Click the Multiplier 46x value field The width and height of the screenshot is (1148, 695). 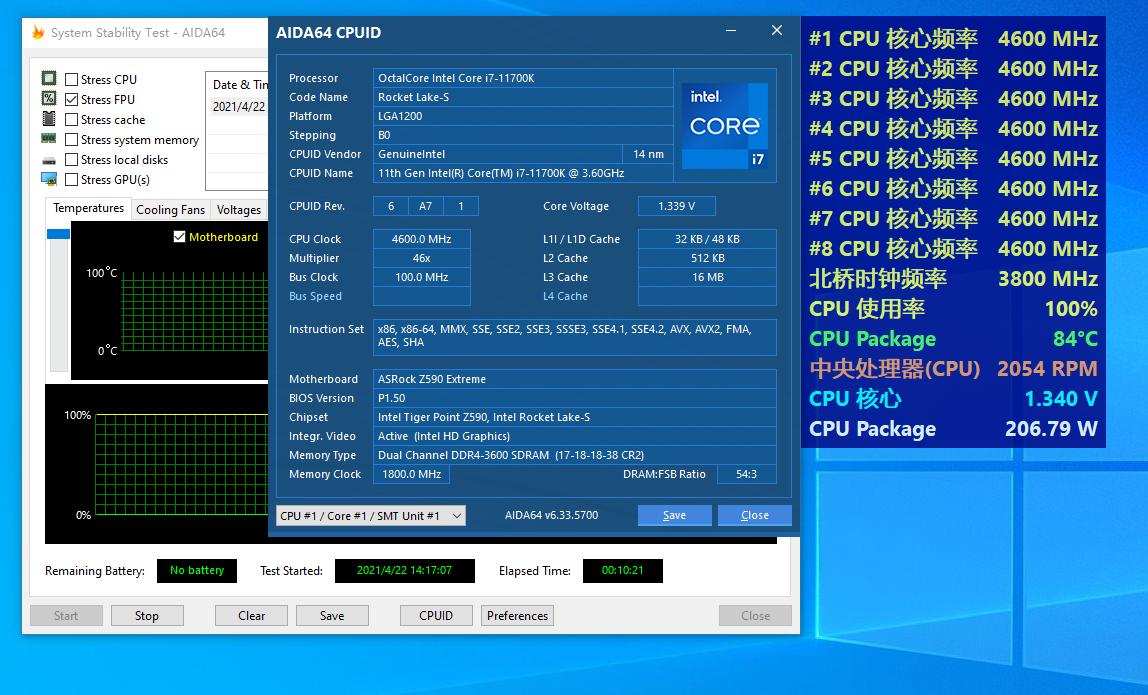(x=422, y=258)
